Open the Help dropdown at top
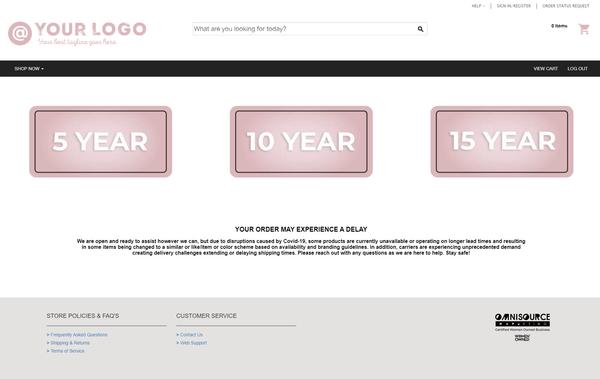600x379 pixels. click(478, 6)
